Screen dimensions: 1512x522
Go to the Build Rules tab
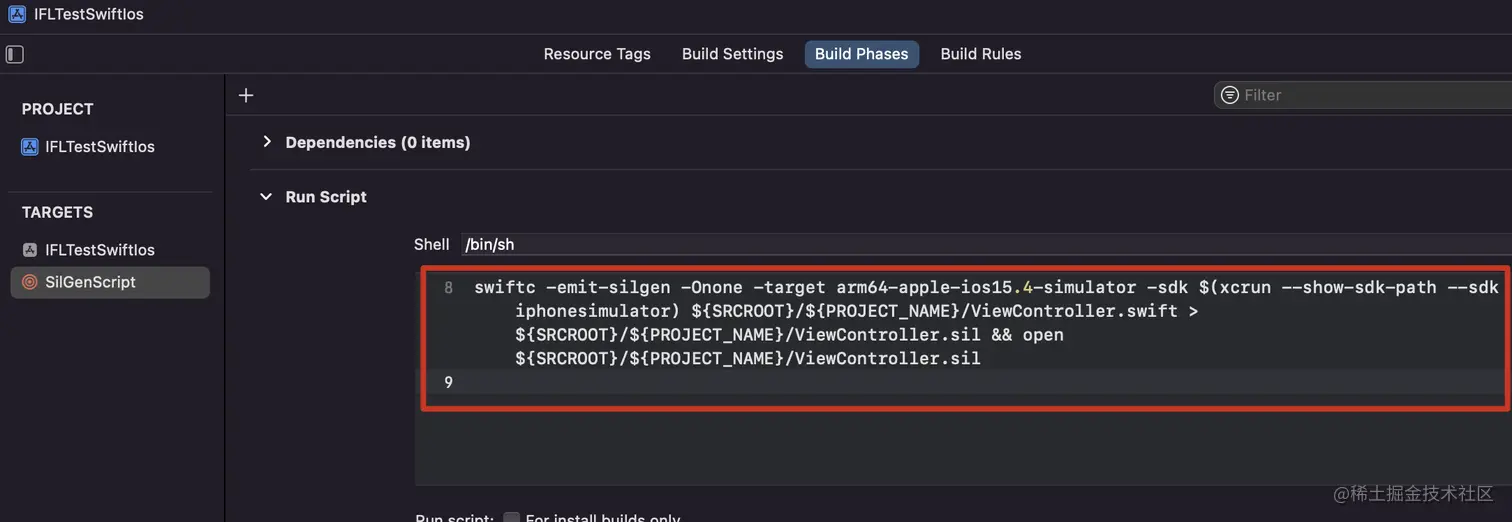click(x=980, y=54)
